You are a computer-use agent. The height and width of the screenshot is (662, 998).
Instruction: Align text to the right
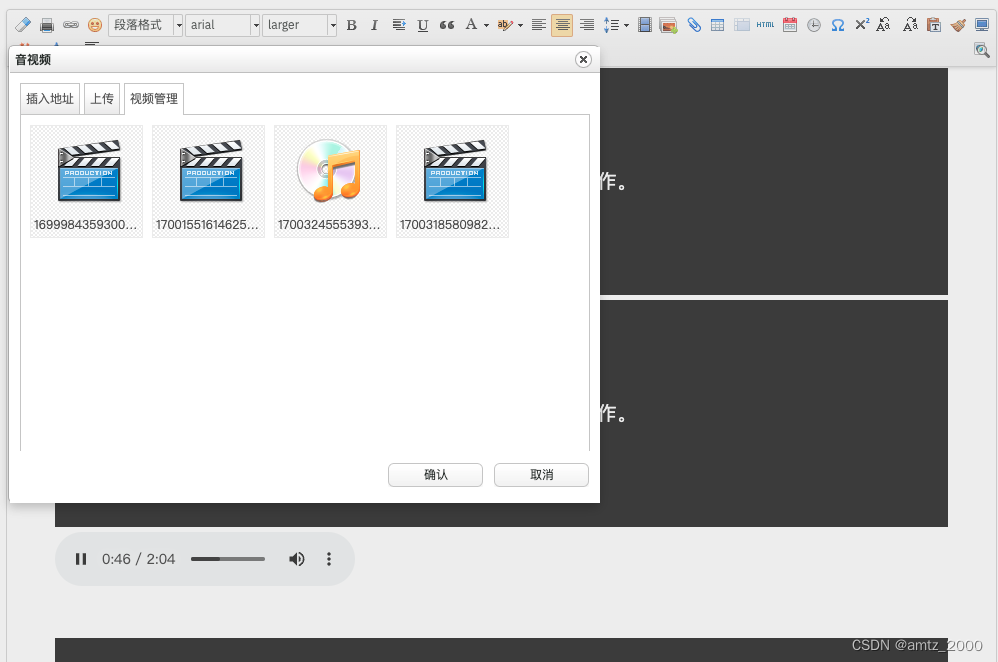587,25
